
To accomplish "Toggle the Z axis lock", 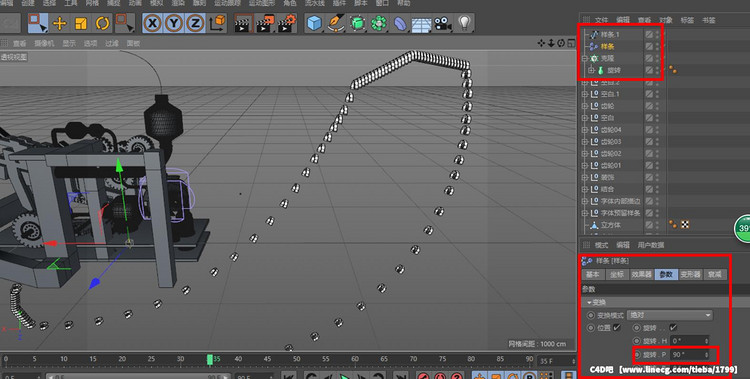I will coord(195,23).
